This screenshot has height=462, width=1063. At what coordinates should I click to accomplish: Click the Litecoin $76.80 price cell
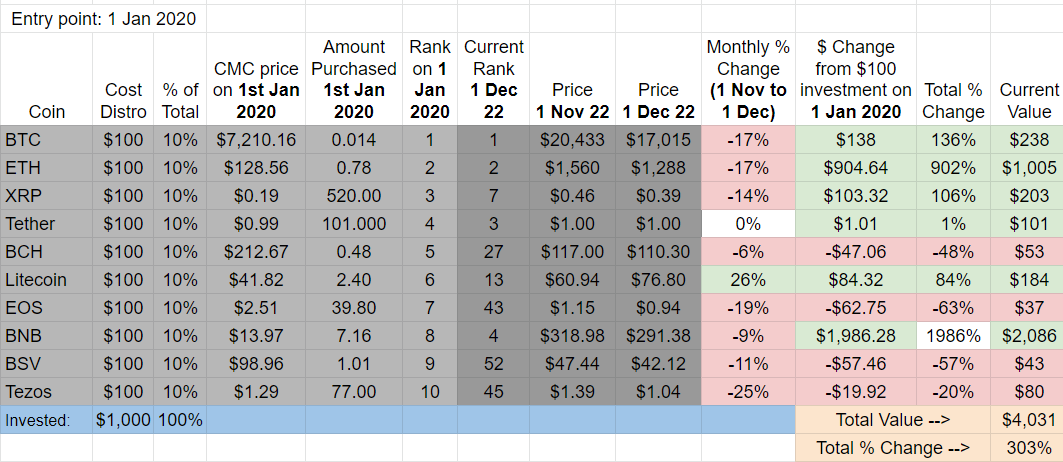pyautogui.click(x=658, y=280)
